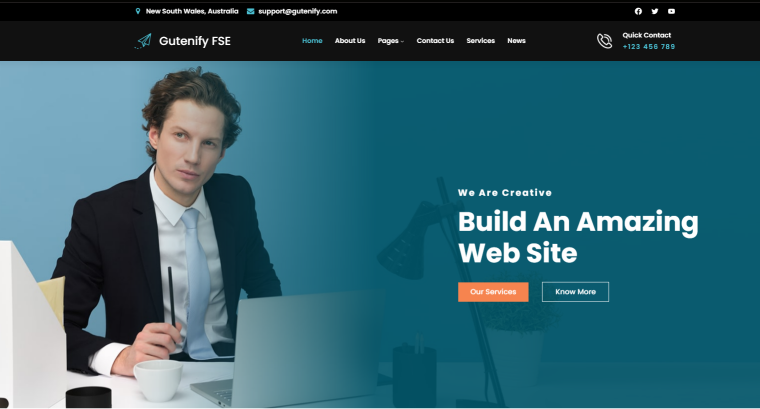Screen dimensions: 760x409
Task: Click the support@gutenify.com email link
Action: pos(298,11)
